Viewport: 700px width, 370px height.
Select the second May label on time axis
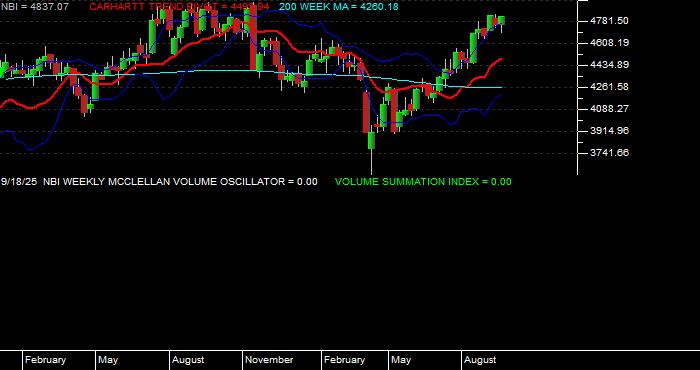[x=400, y=360]
